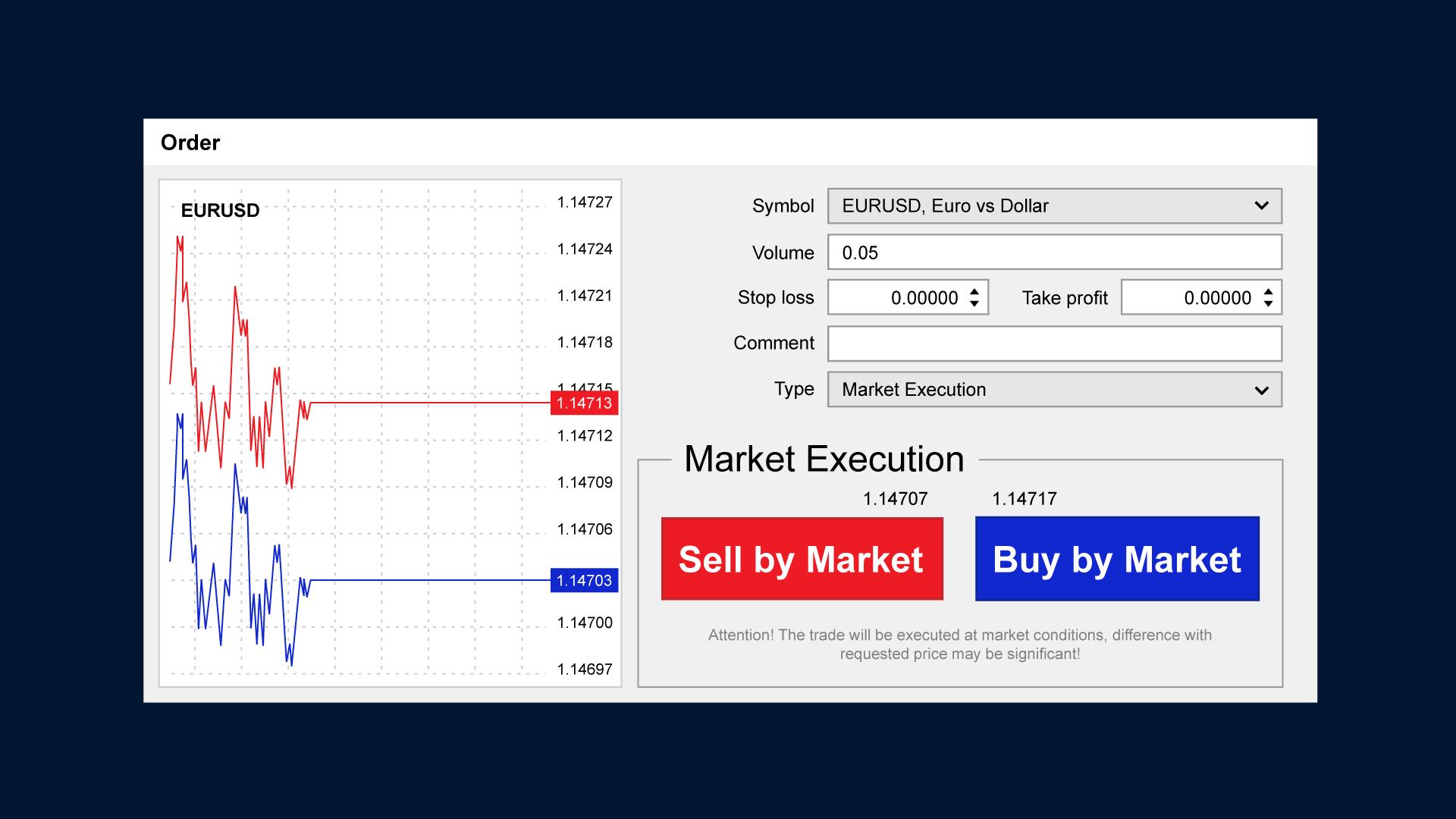Click the blue 1.14703 bid price label
The image size is (1456, 819).
pyautogui.click(x=584, y=581)
